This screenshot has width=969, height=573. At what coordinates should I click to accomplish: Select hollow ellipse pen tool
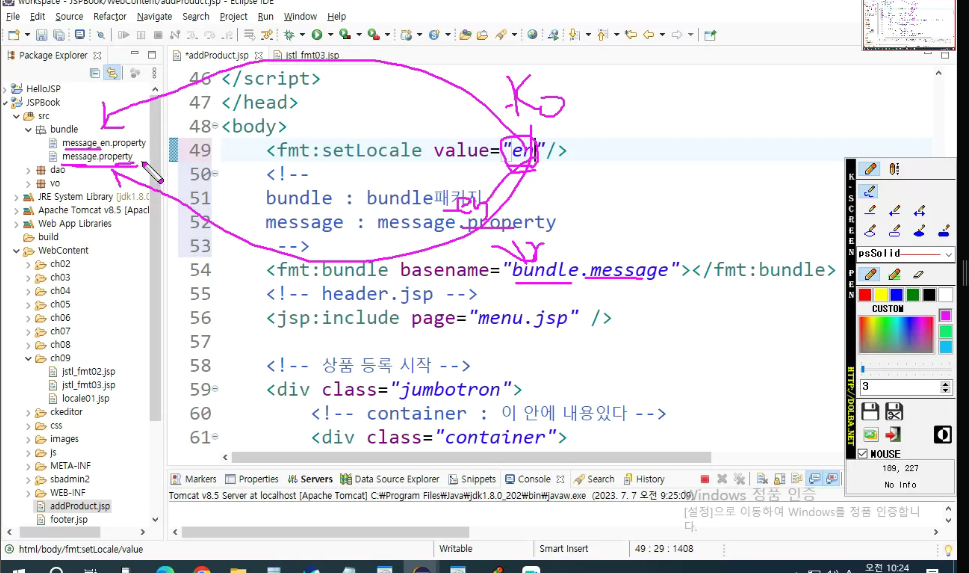tap(870, 231)
